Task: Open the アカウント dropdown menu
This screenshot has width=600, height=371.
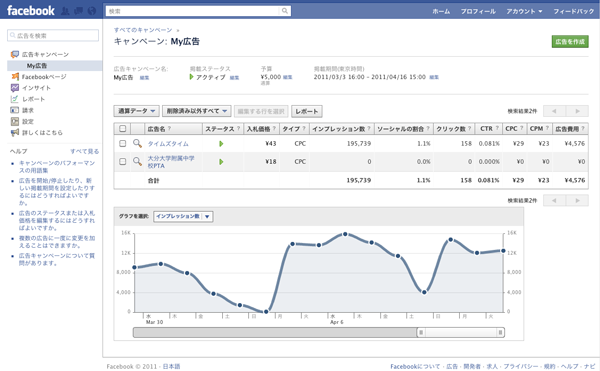Action: tap(524, 11)
